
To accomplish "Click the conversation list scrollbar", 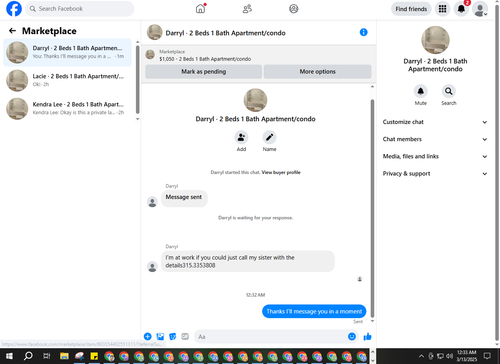I will click(137, 80).
